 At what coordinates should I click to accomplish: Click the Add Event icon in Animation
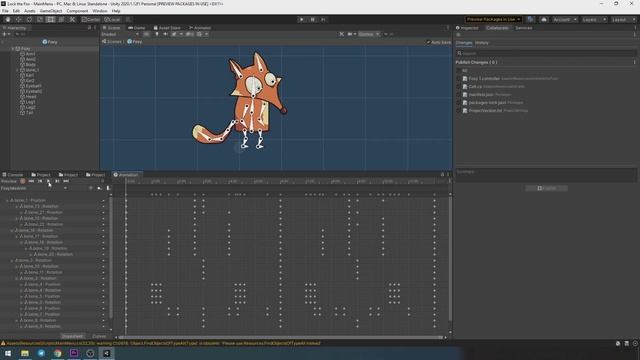108,188
